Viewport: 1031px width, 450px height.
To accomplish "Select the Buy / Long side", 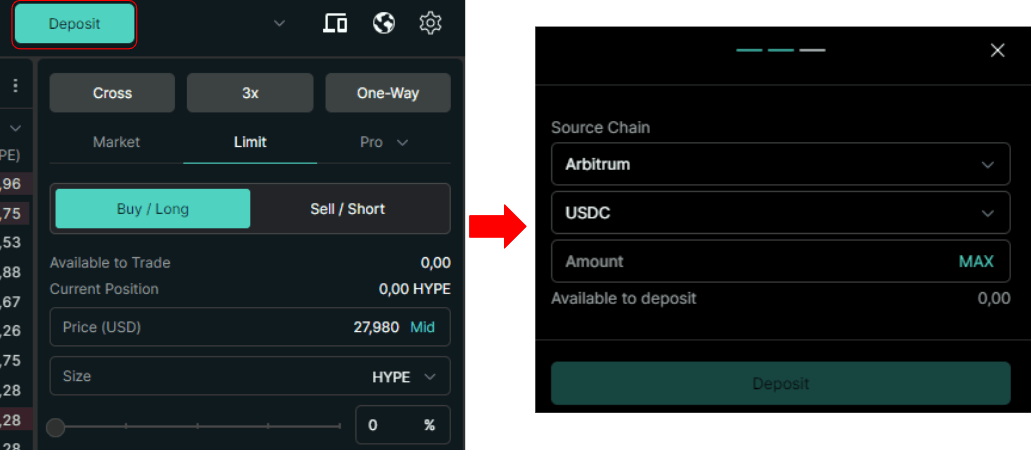I will tap(152, 209).
